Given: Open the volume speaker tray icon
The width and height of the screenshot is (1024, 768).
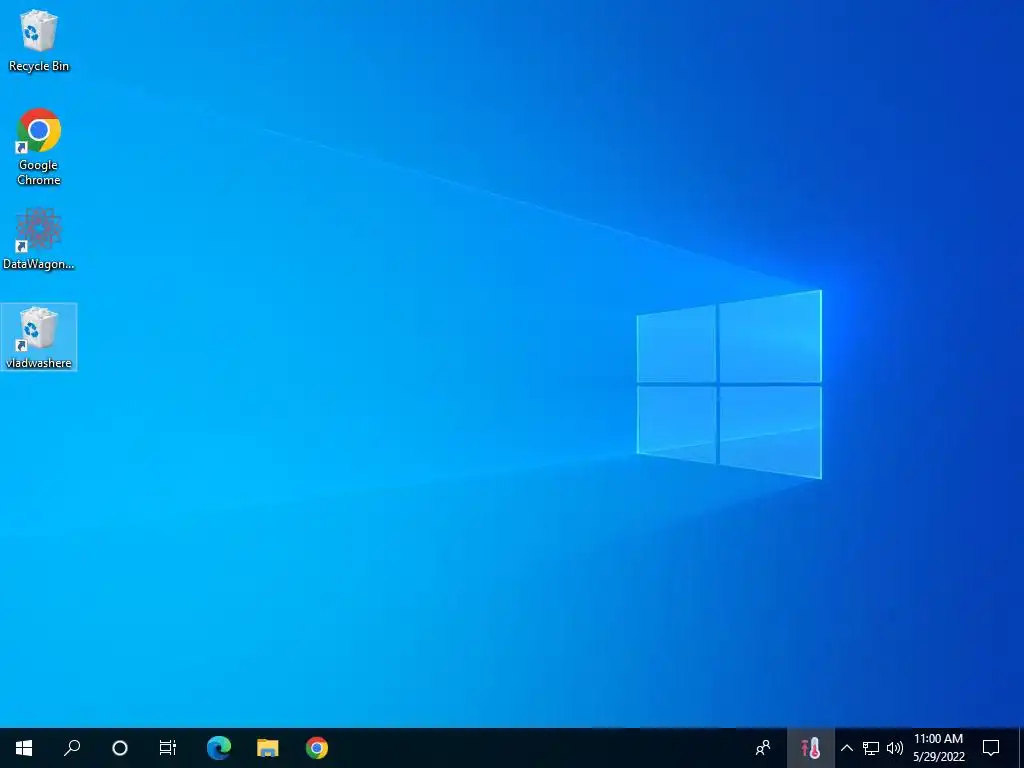Looking at the screenshot, I should click(895, 748).
